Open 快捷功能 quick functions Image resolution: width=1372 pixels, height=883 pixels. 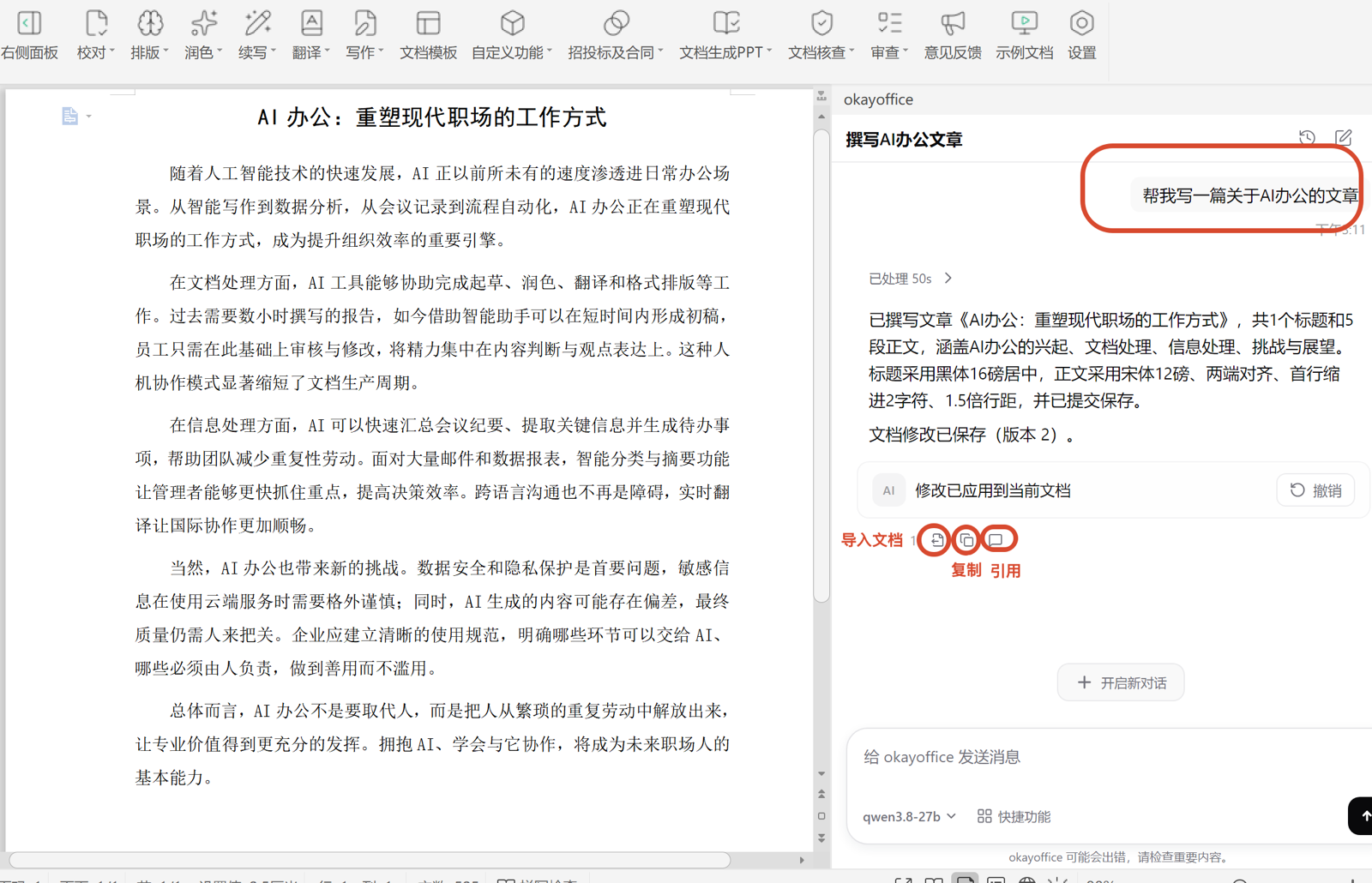point(1014,816)
